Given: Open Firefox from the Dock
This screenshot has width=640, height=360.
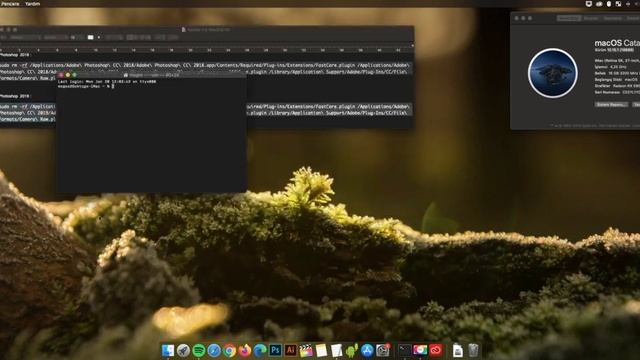Looking at the screenshot, I should [x=245, y=350].
